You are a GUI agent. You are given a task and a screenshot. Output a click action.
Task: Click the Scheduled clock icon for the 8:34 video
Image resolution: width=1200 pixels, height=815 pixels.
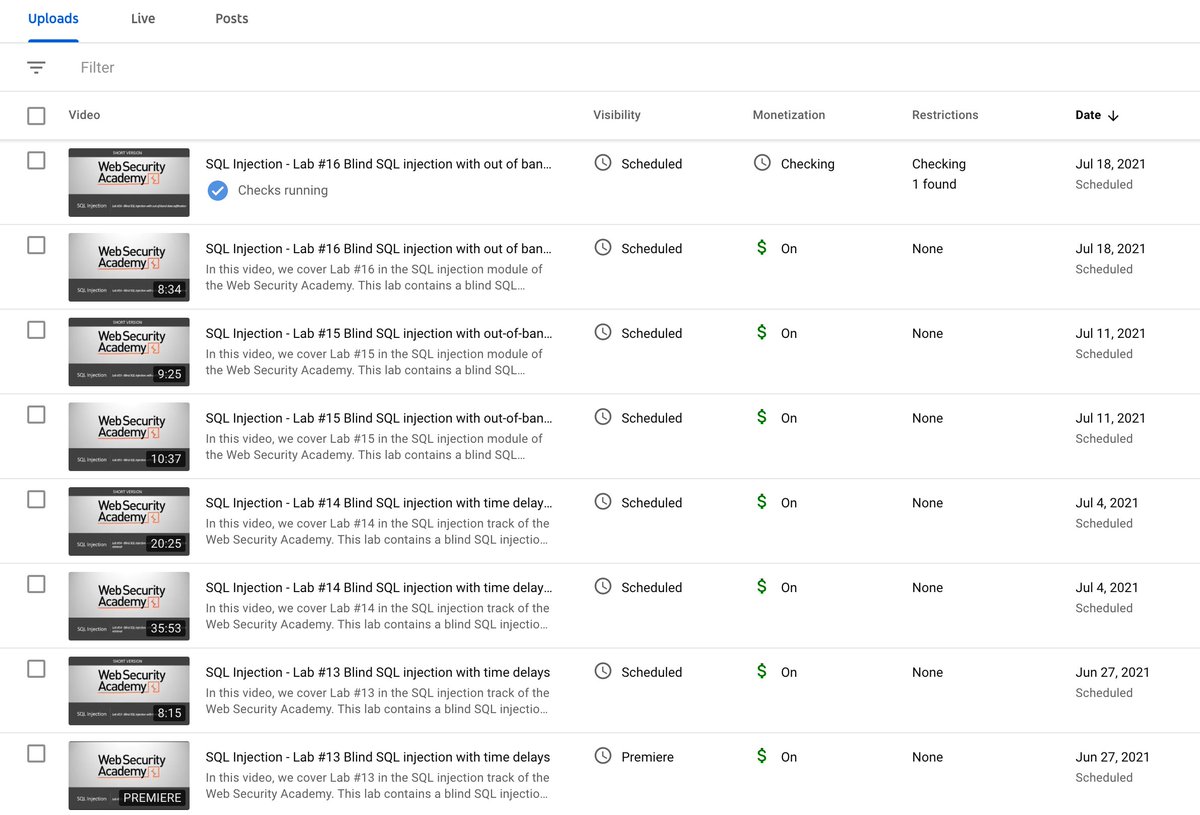tap(603, 247)
